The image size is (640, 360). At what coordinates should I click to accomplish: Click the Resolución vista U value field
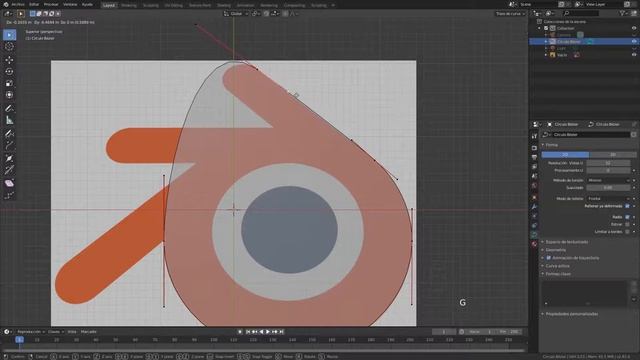click(x=608, y=163)
